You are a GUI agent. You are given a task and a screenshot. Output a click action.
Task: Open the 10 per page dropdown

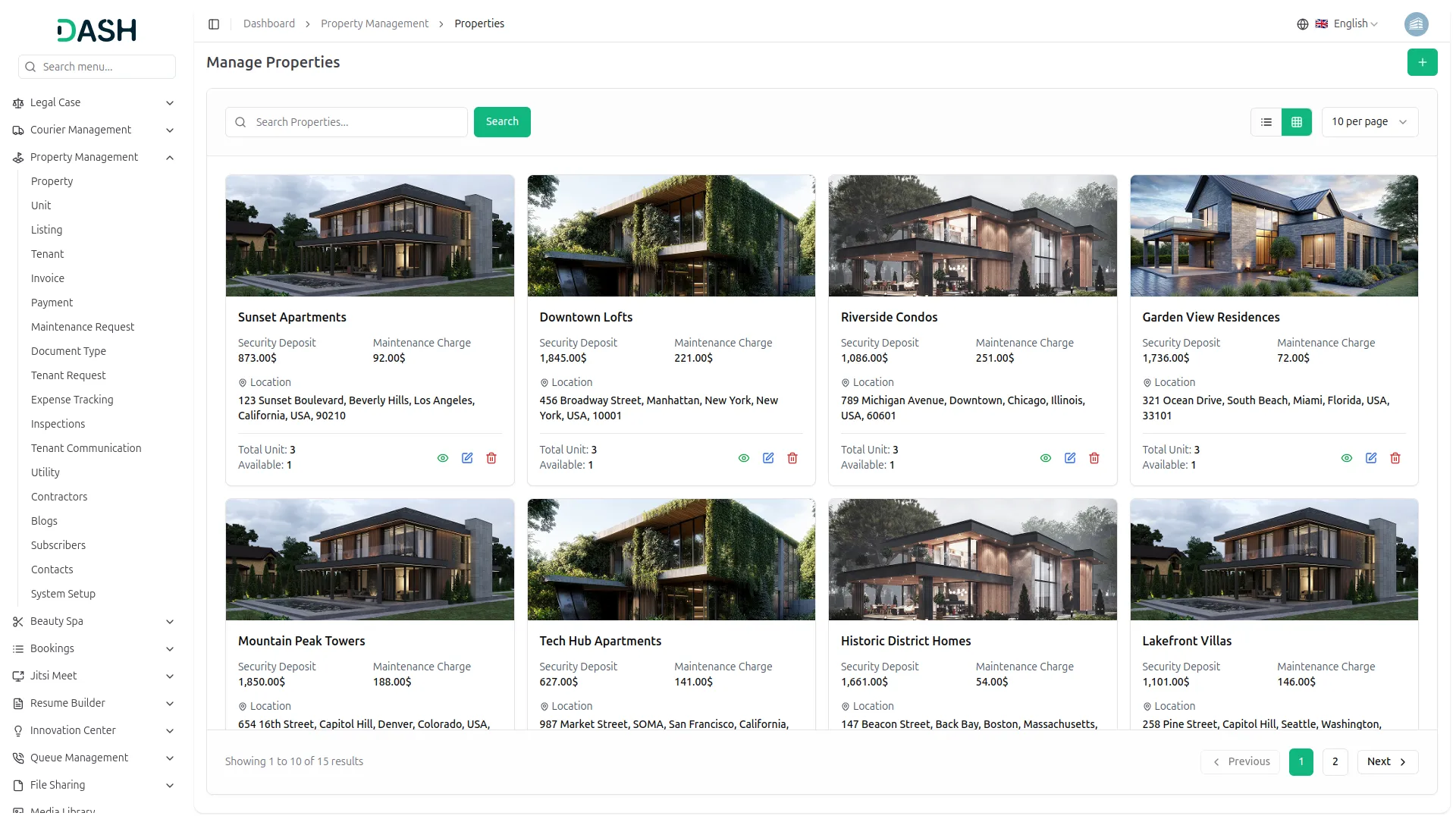pyautogui.click(x=1370, y=121)
